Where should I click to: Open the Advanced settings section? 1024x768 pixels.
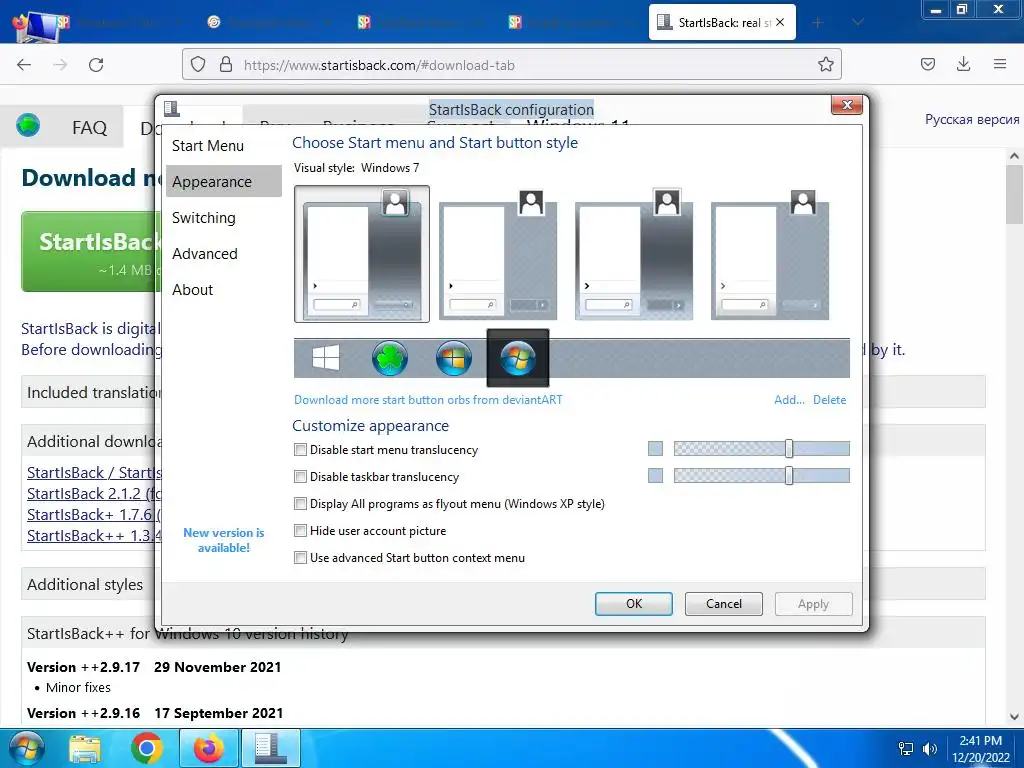[204, 253]
